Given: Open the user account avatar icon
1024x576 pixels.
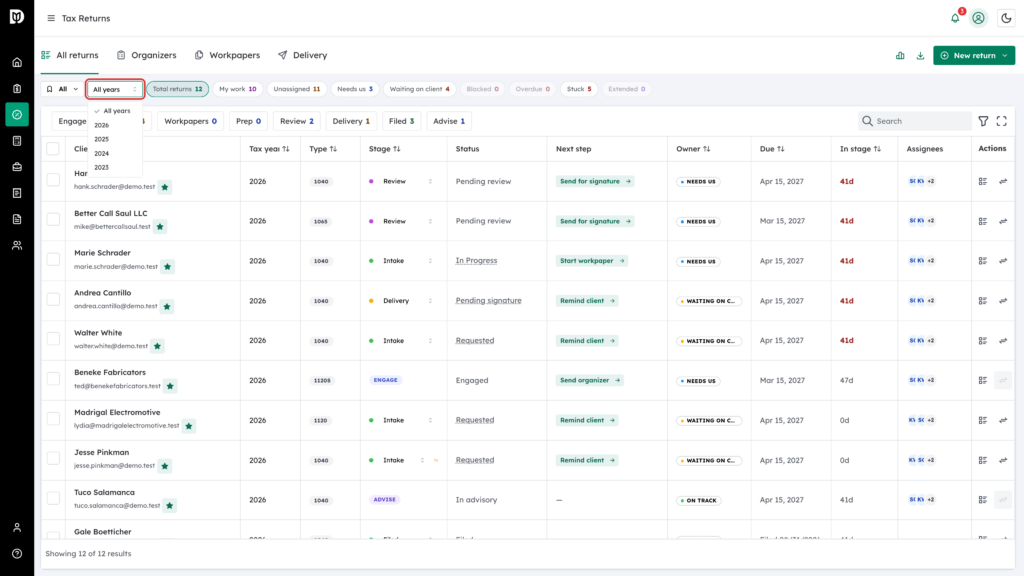Looking at the screenshot, I should pyautogui.click(x=978, y=18).
